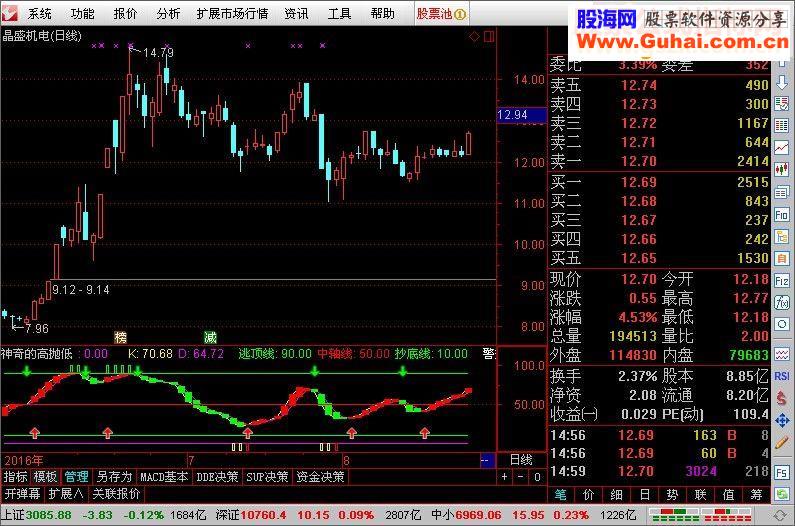The image size is (795, 526).
Task: Switch to the 资金决策 indicator tab
Action: (x=320, y=477)
